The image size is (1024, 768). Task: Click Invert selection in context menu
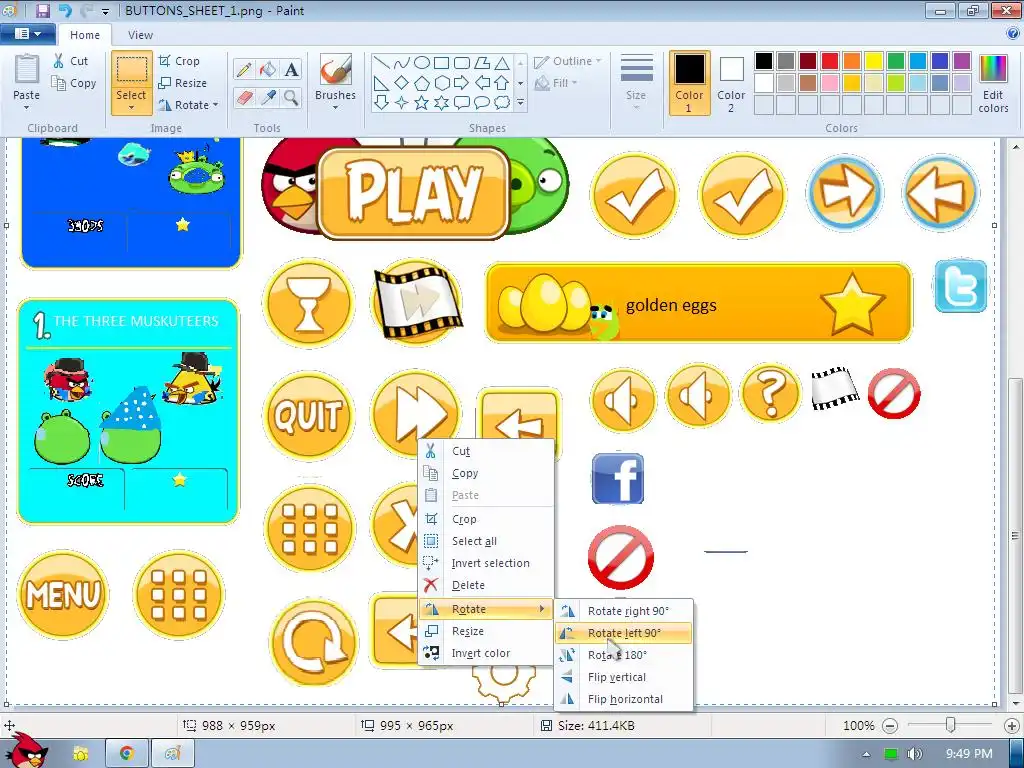point(486,563)
